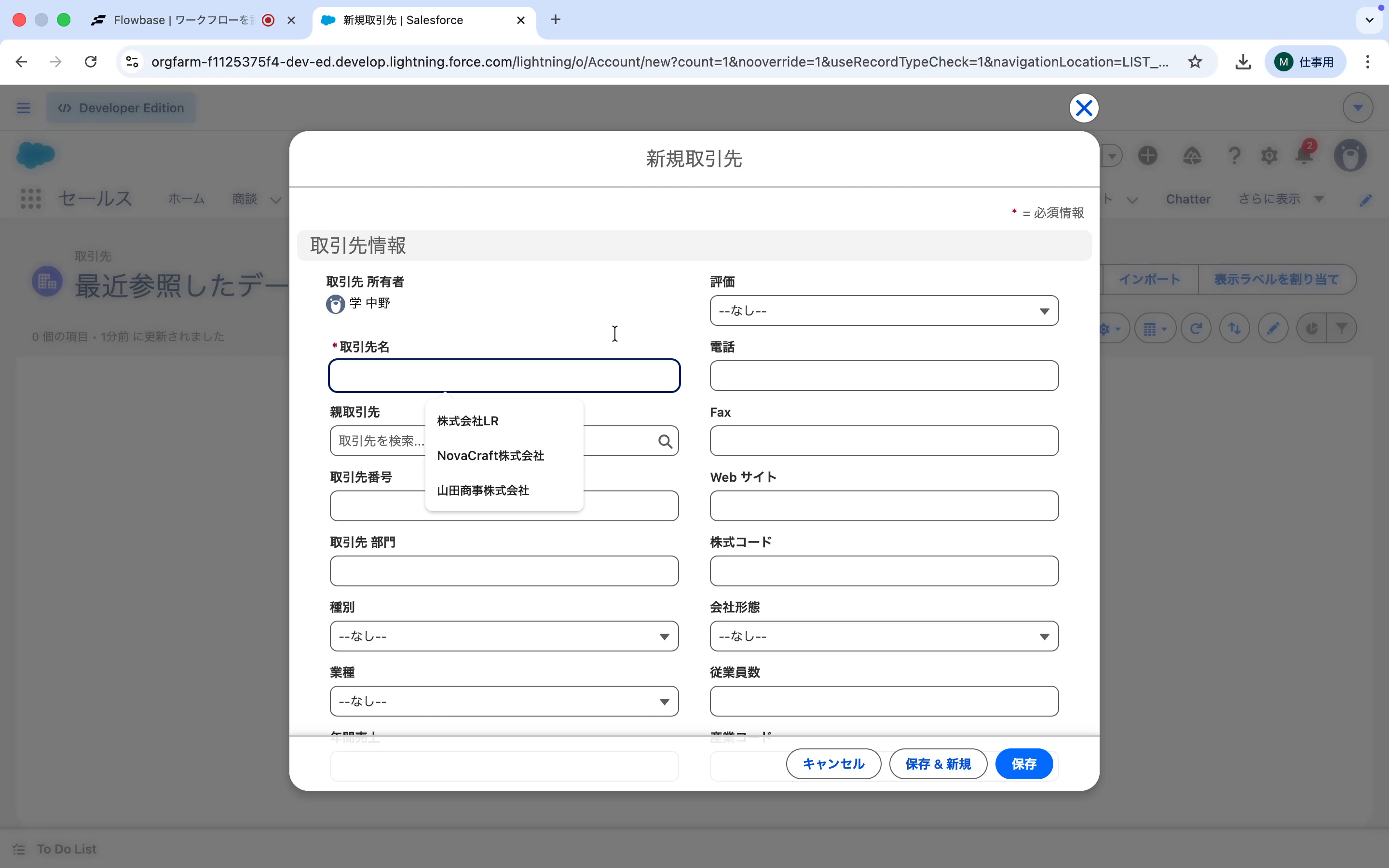This screenshot has height=868, width=1389.
Task: Select NovaCraft株式会社 from the suggestion list
Action: [490, 455]
